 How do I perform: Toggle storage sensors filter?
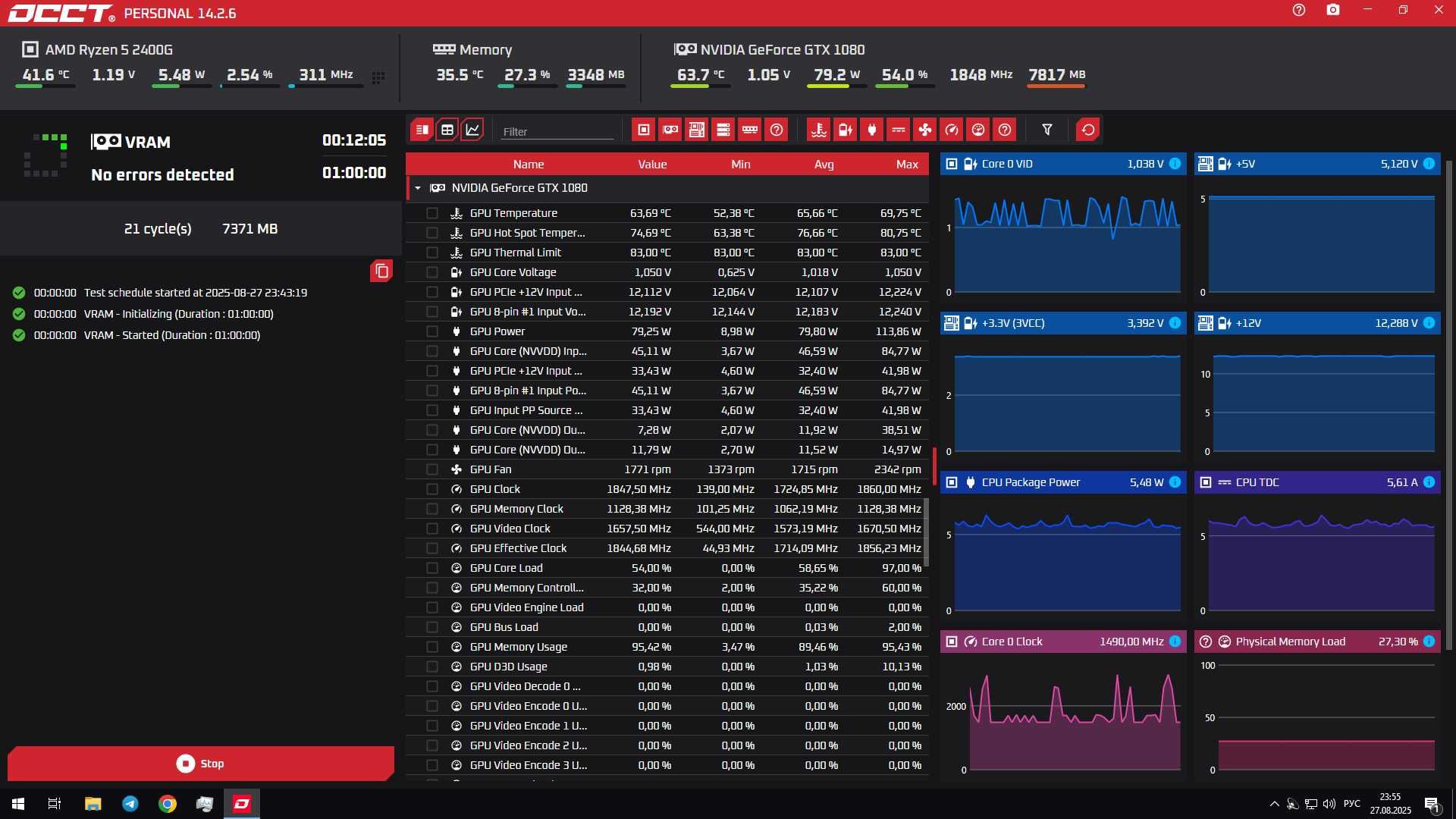pos(723,130)
